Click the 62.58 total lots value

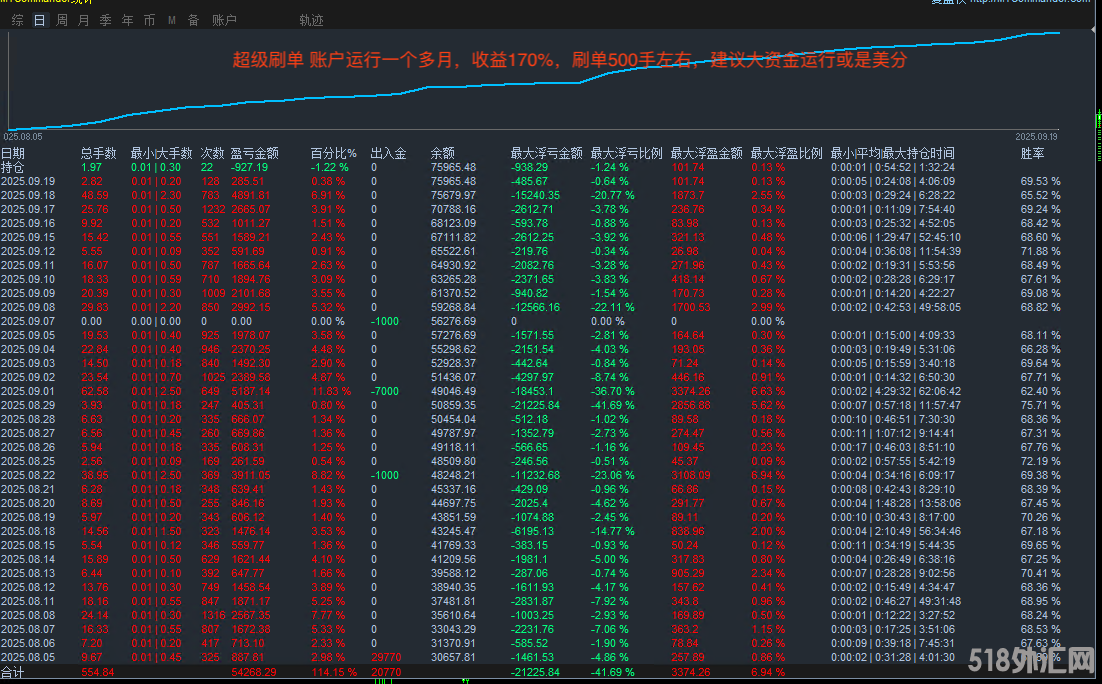pyautogui.click(x=96, y=392)
